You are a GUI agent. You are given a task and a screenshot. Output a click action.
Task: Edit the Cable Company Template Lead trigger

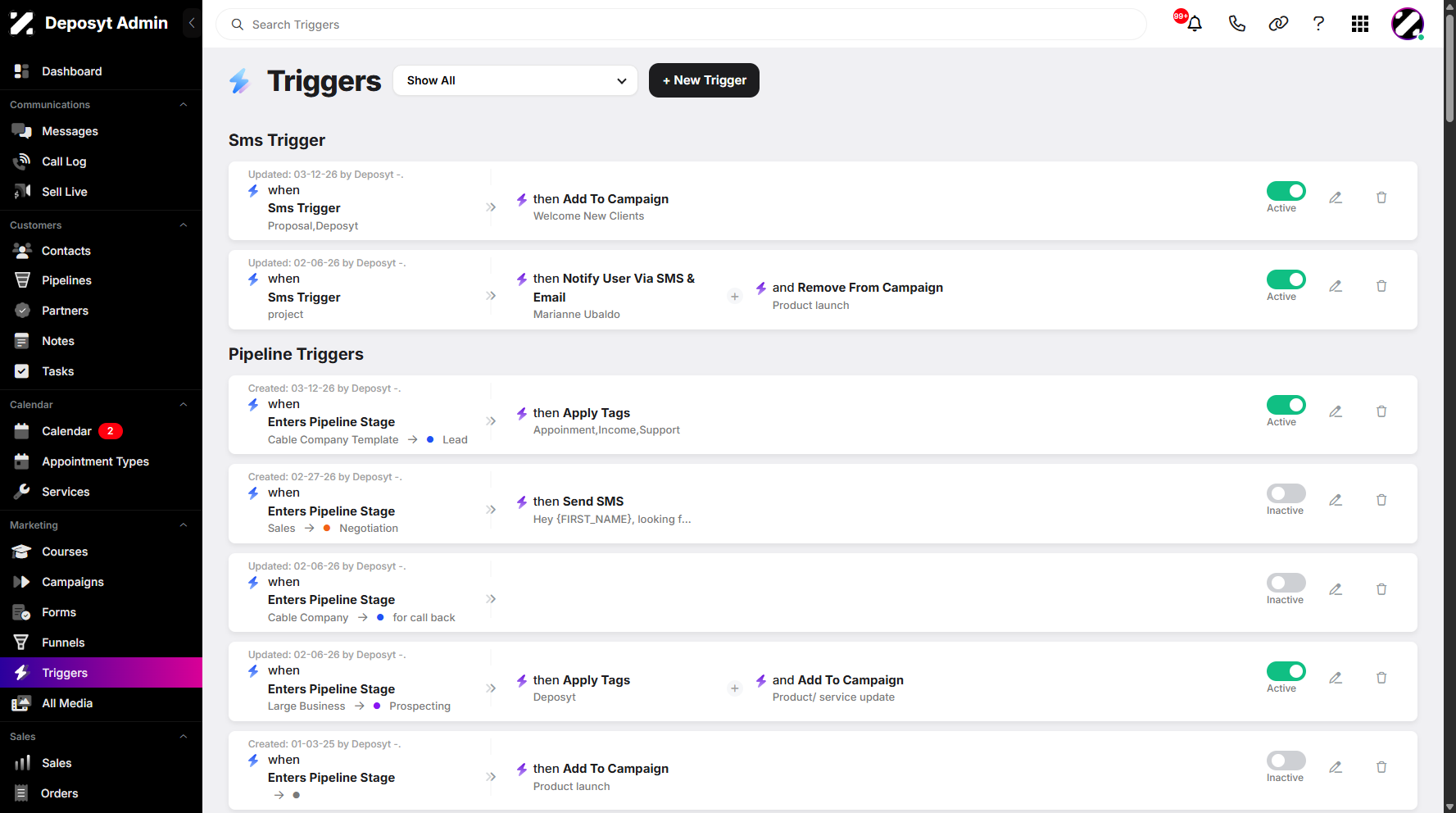[x=1336, y=411]
